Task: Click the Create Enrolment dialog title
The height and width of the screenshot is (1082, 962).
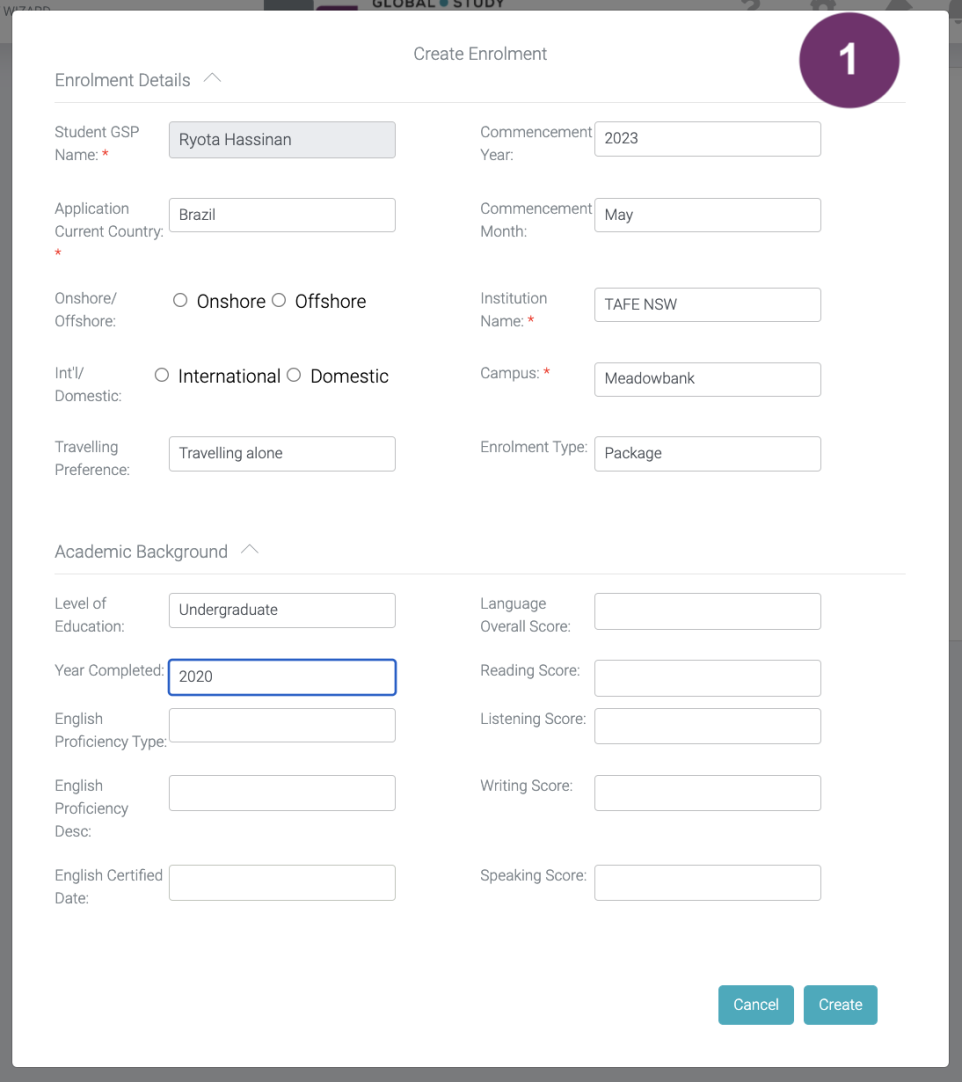Action: 480,54
